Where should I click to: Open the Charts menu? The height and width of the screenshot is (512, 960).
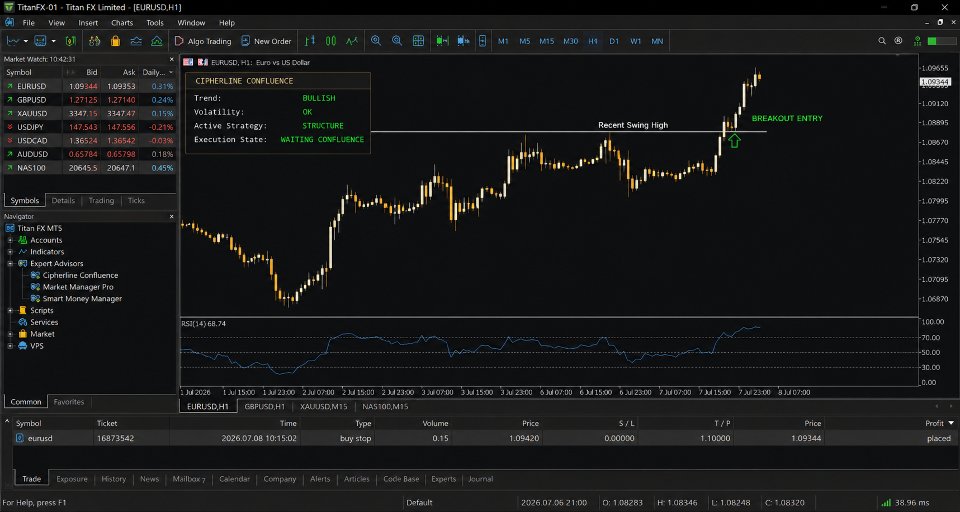[x=122, y=23]
